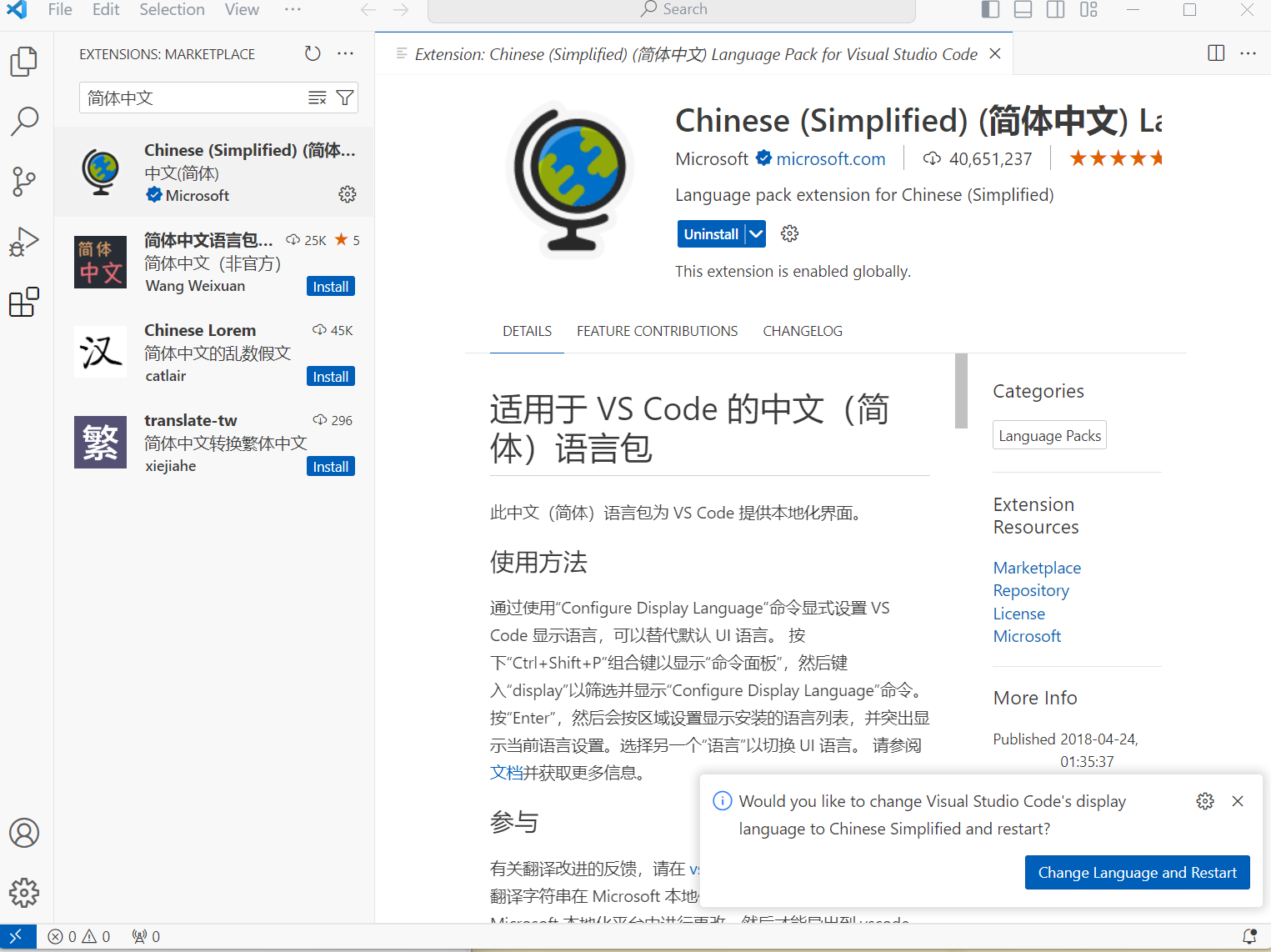Go forward with the navigation arrow
The height and width of the screenshot is (952, 1271).
pyautogui.click(x=401, y=10)
